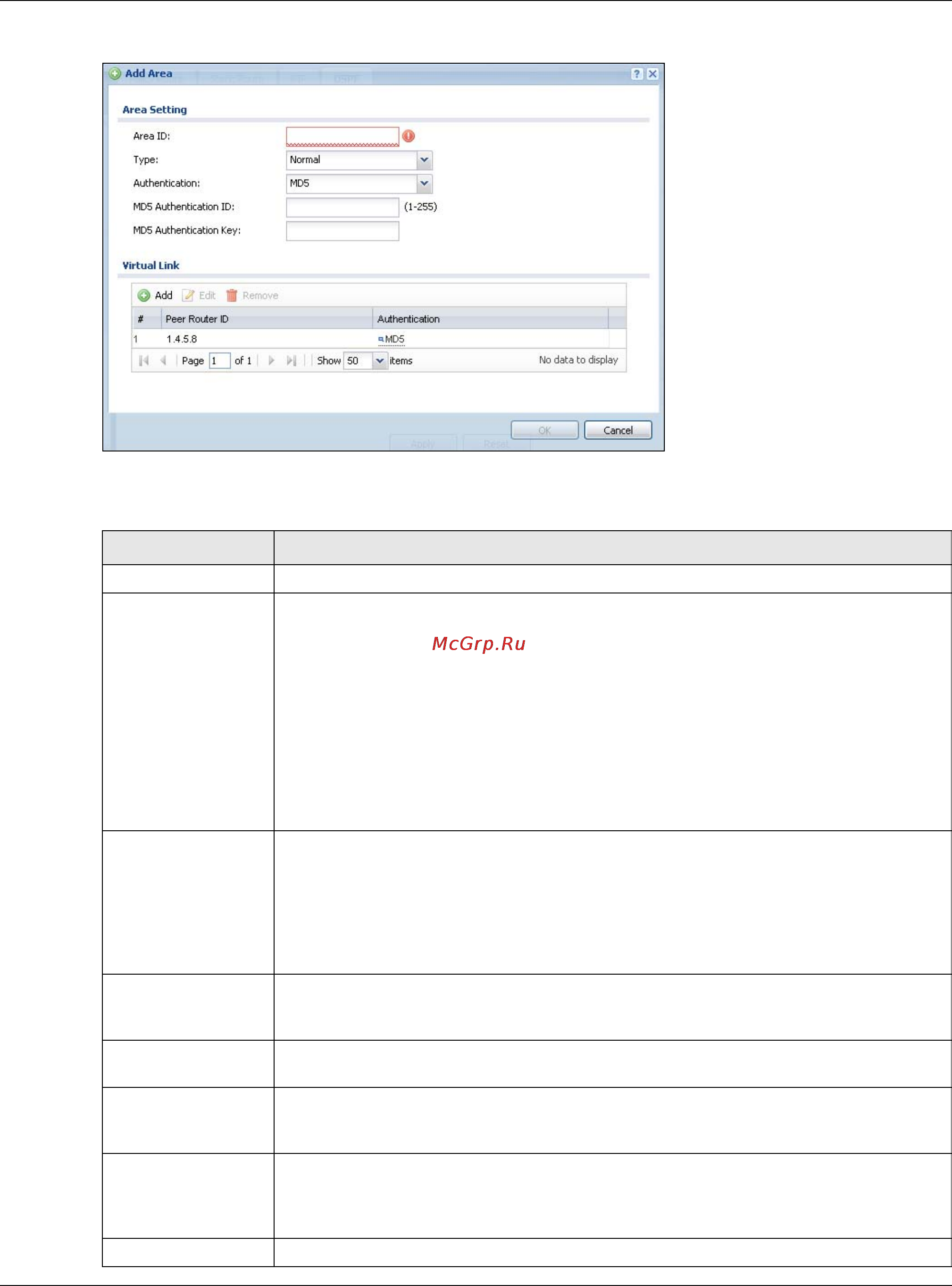952x1286 pixels.
Task: Click the Area ID error warning icon
Action: (x=409, y=136)
